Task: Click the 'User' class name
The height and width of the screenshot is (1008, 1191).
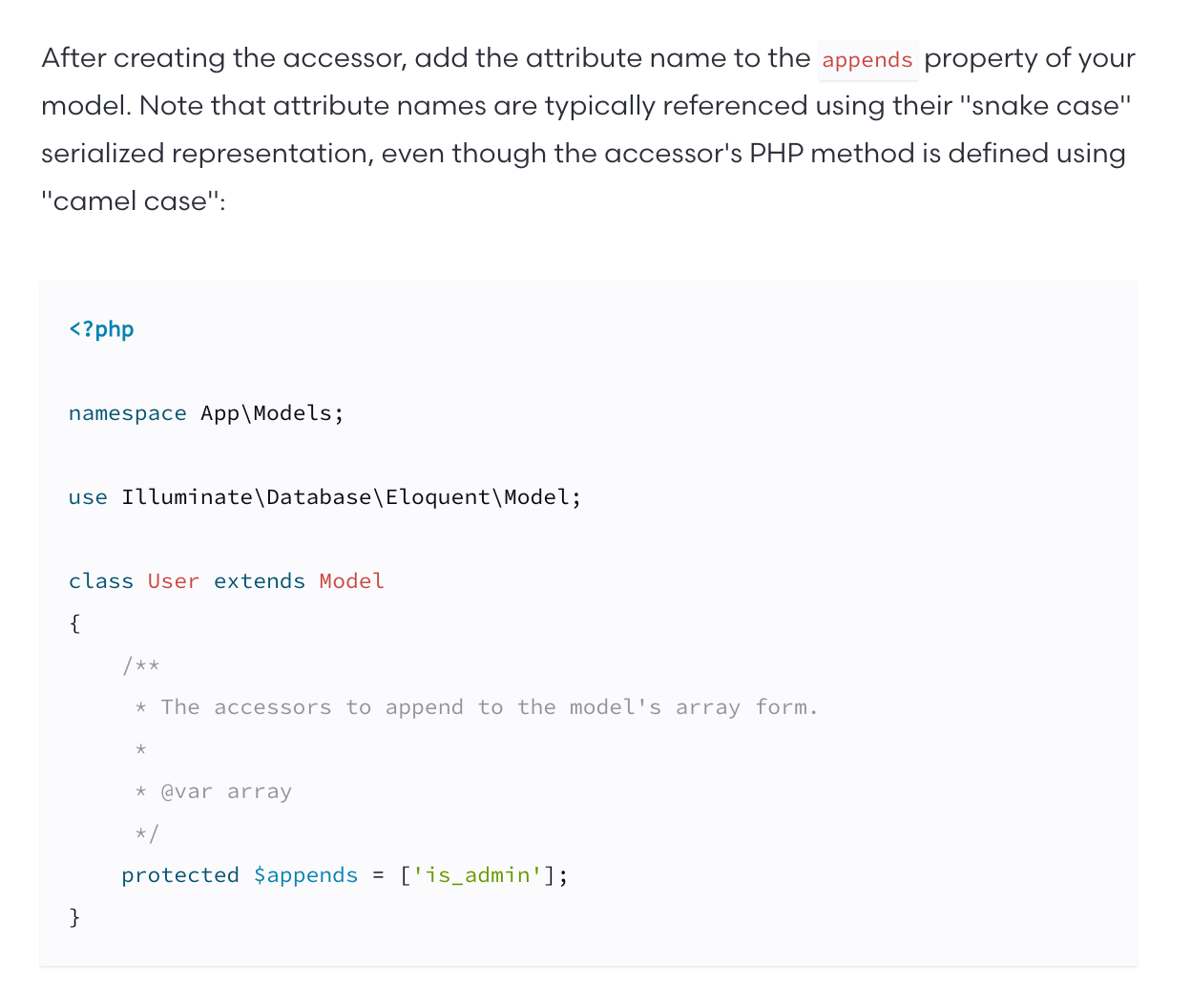Action: pos(174,581)
